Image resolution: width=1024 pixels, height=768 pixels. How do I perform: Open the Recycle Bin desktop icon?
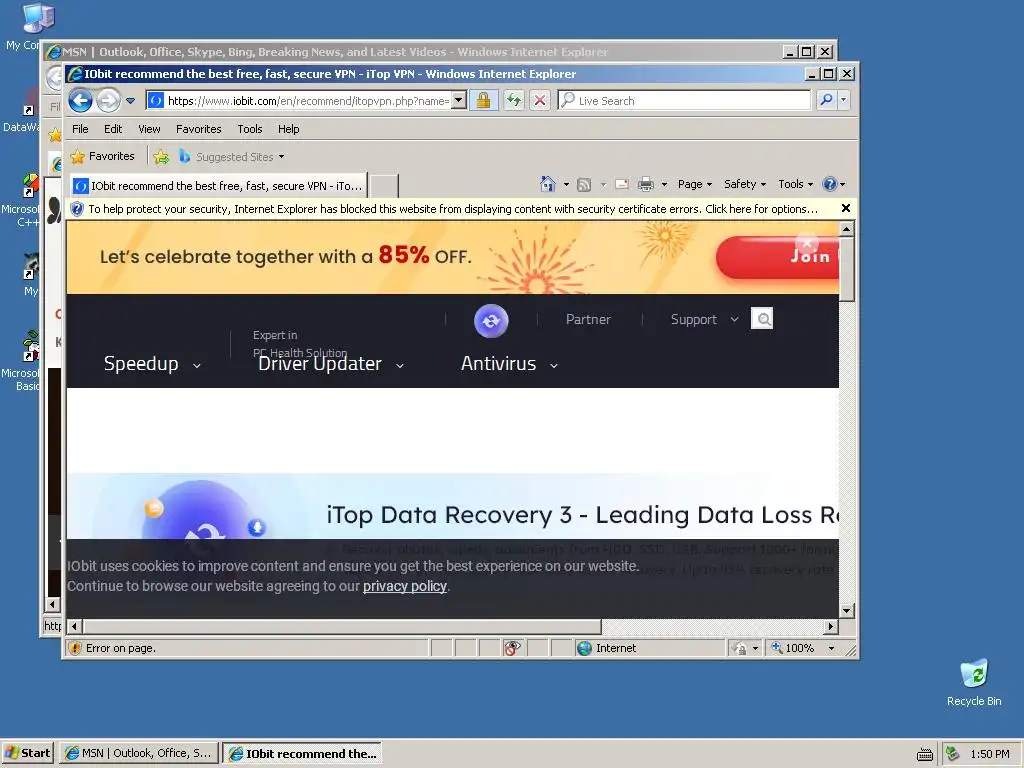(974, 683)
